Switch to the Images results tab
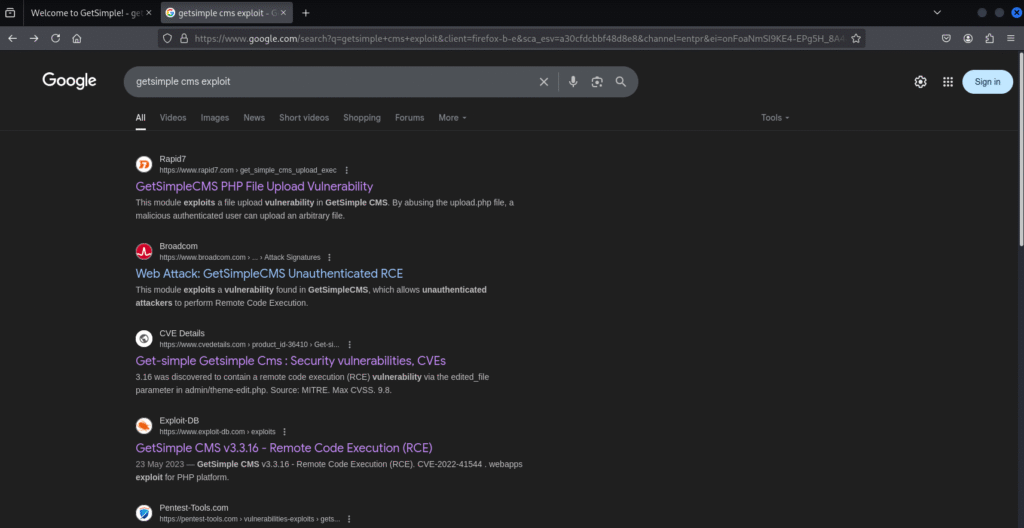The width and height of the screenshot is (1024, 528). tap(215, 118)
